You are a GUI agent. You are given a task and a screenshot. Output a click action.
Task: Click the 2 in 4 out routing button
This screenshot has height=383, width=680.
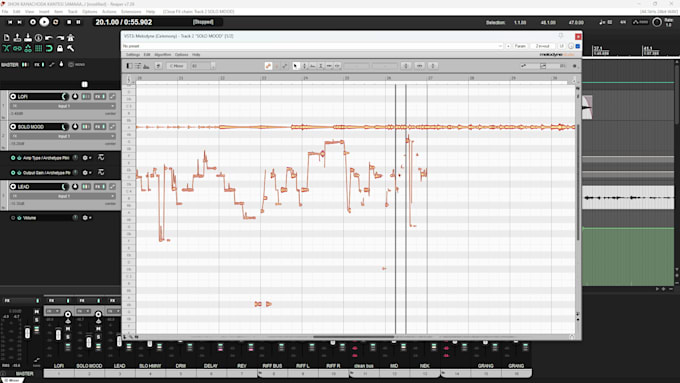542,46
